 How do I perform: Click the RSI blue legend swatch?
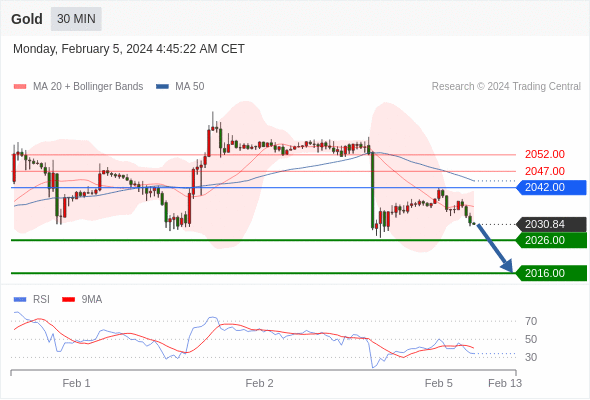coord(20,300)
